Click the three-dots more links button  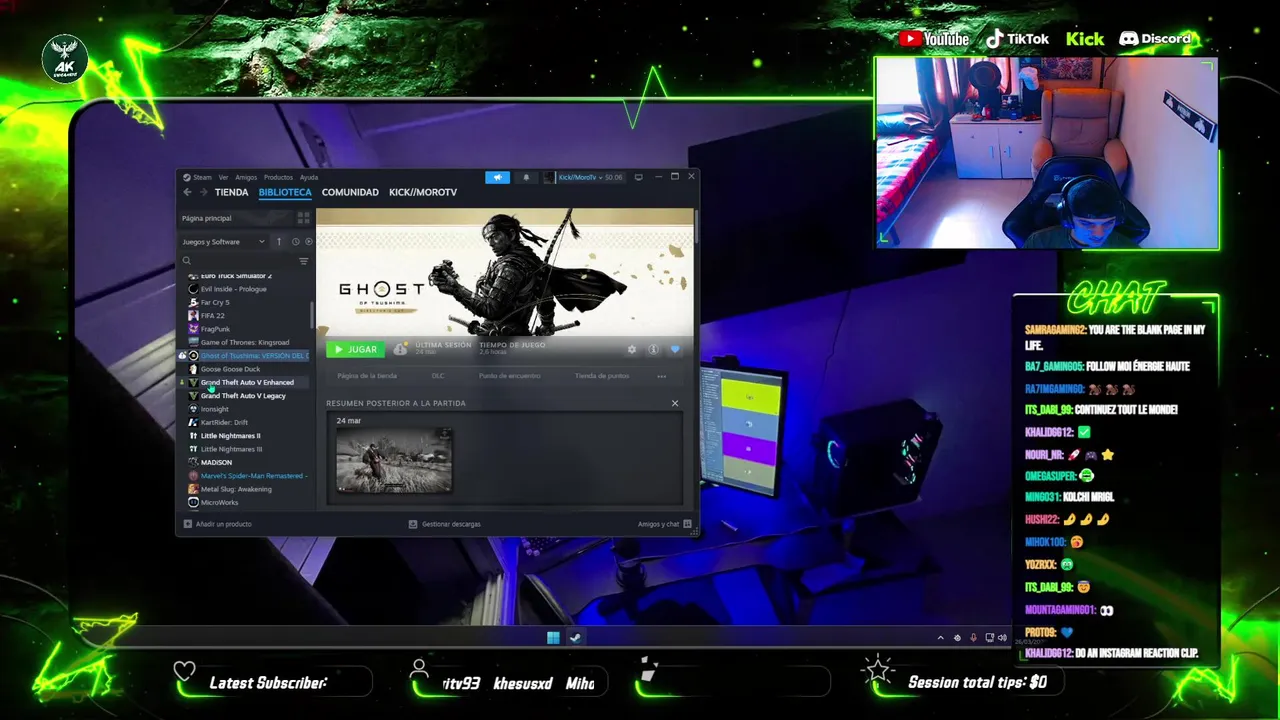(x=661, y=376)
